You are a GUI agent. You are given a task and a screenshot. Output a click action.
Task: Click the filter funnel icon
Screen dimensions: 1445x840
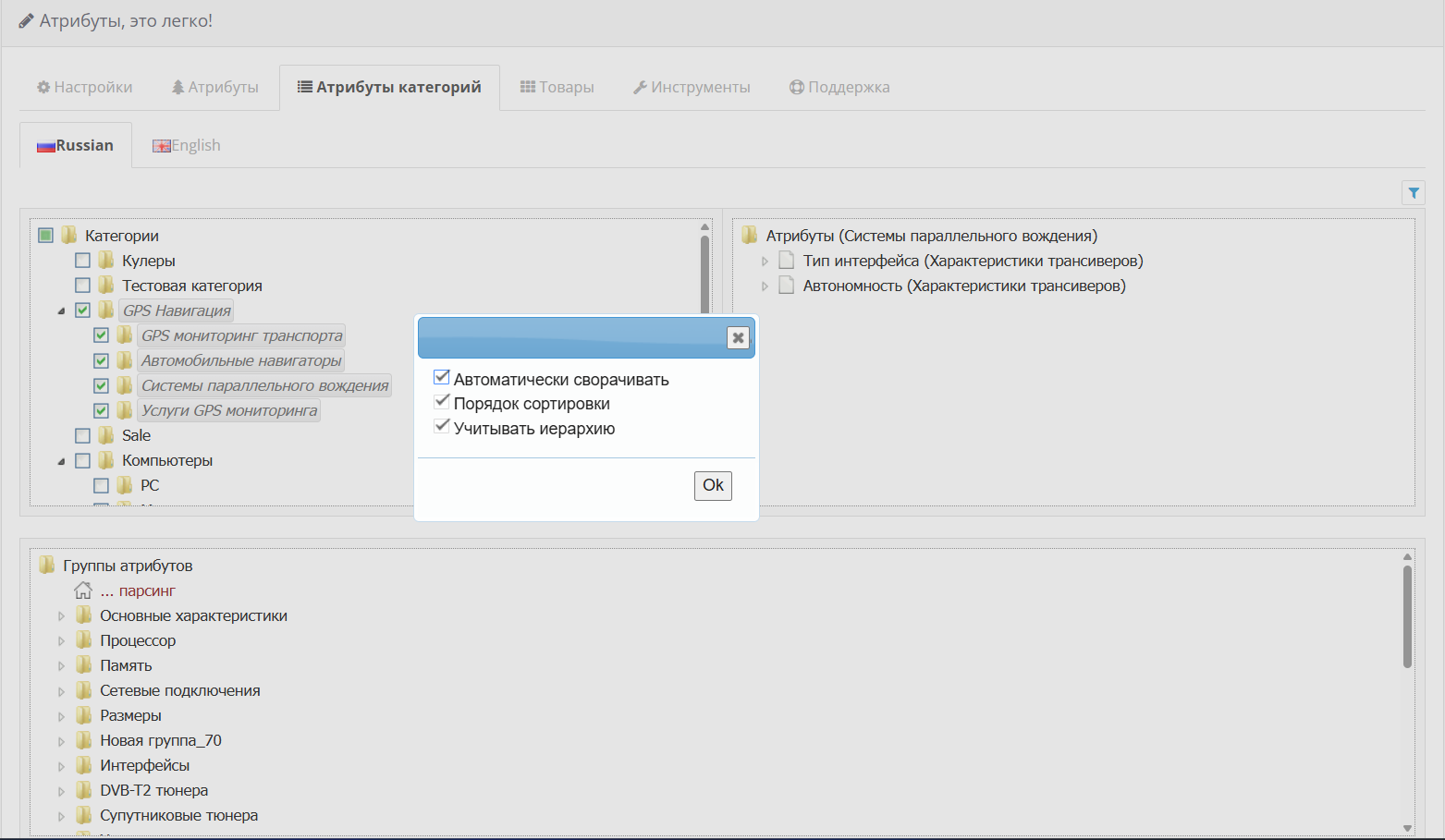[1413, 192]
